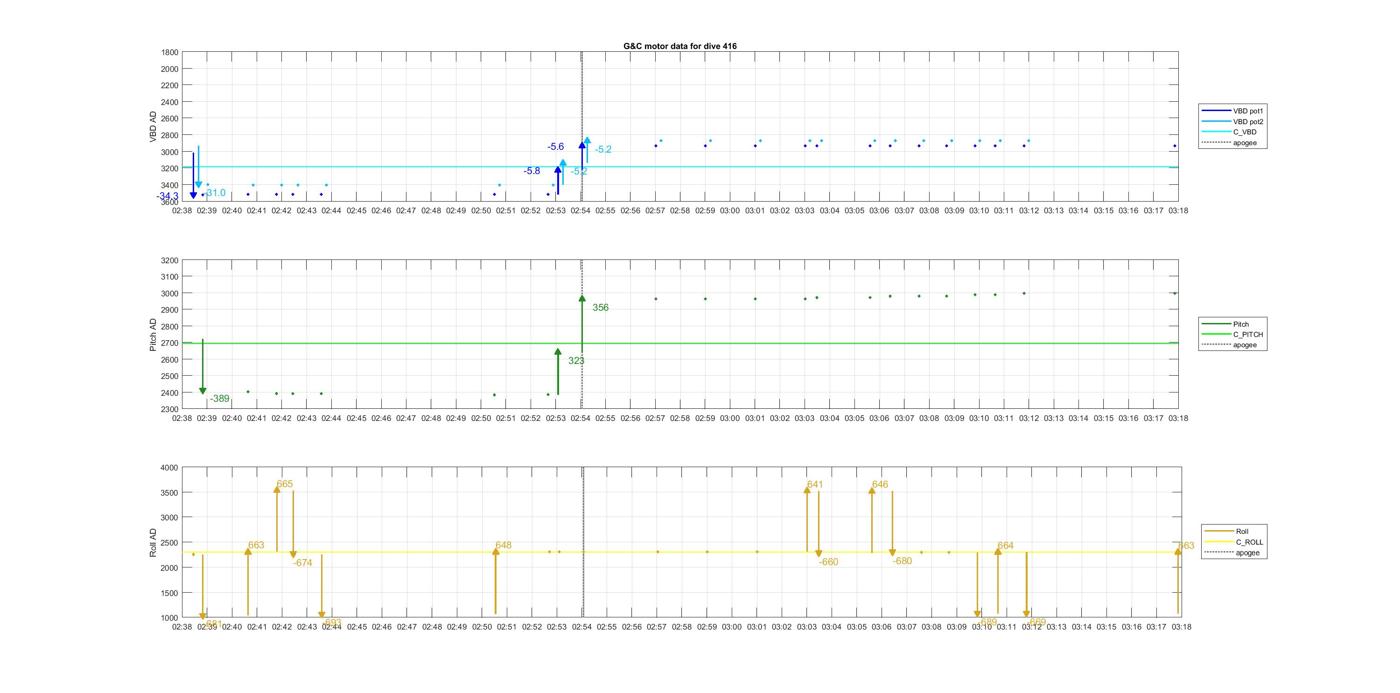Click the '646' annotation in Roll plot
Image resolution: width=1400 pixels, height=693 pixels.
click(880, 485)
